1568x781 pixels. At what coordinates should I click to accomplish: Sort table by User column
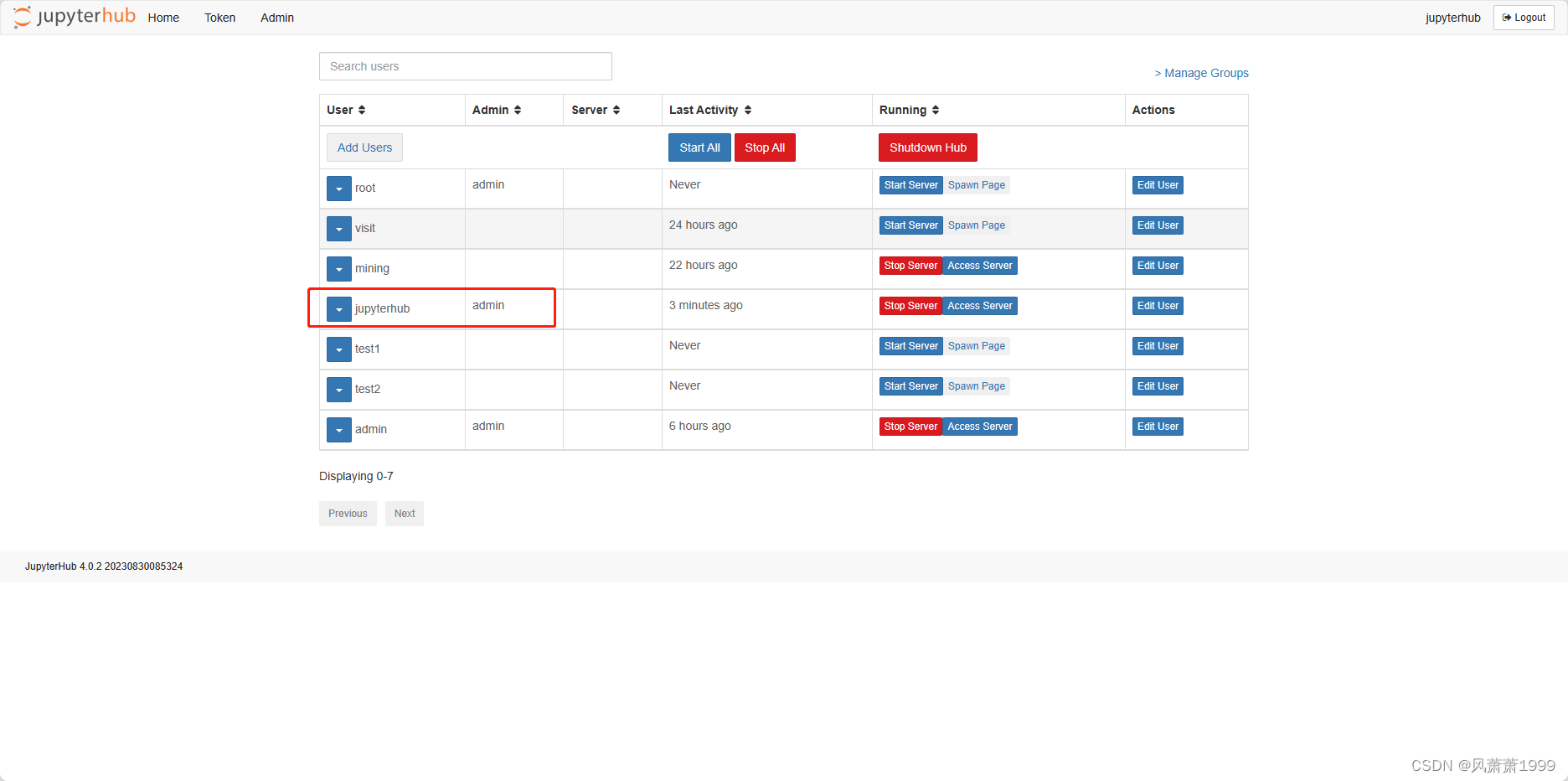[362, 110]
